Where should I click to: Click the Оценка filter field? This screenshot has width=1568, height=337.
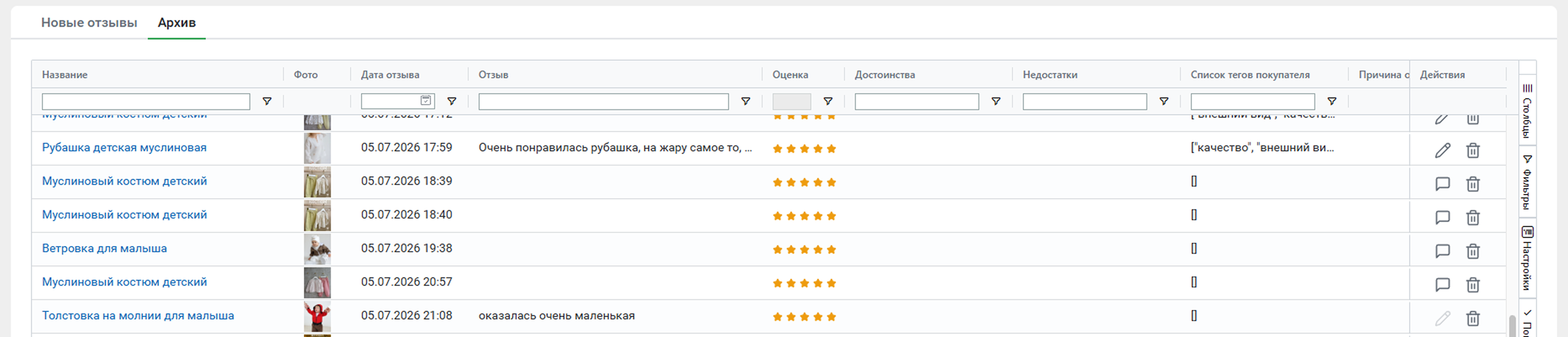coord(791,101)
